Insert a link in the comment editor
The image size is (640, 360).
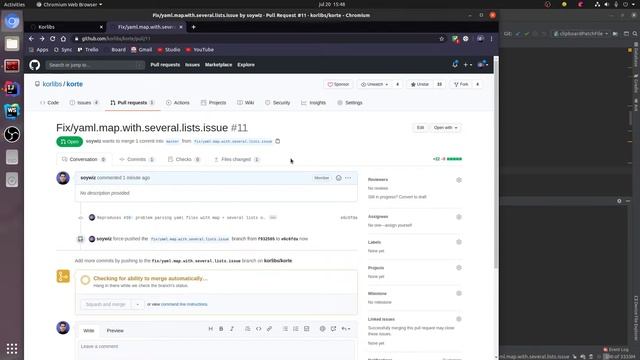click(269, 329)
